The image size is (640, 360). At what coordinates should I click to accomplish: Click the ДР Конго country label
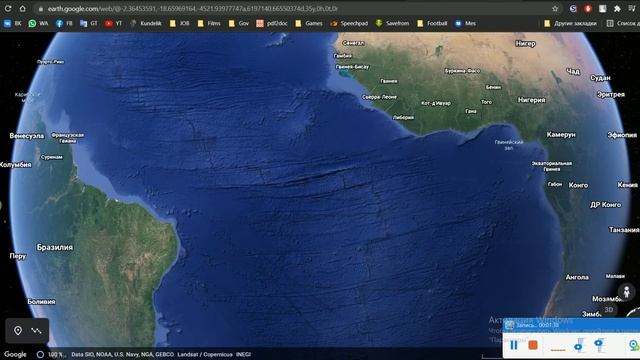click(606, 204)
